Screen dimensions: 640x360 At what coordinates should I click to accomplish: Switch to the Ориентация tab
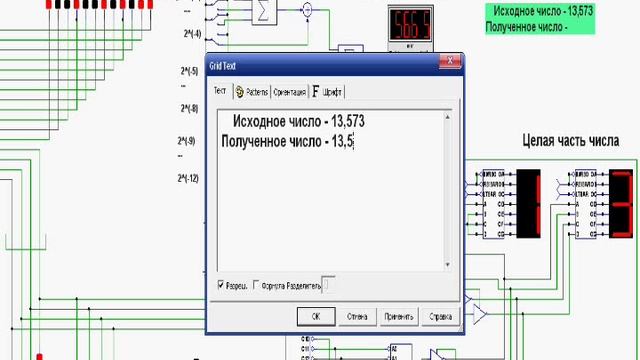289,92
